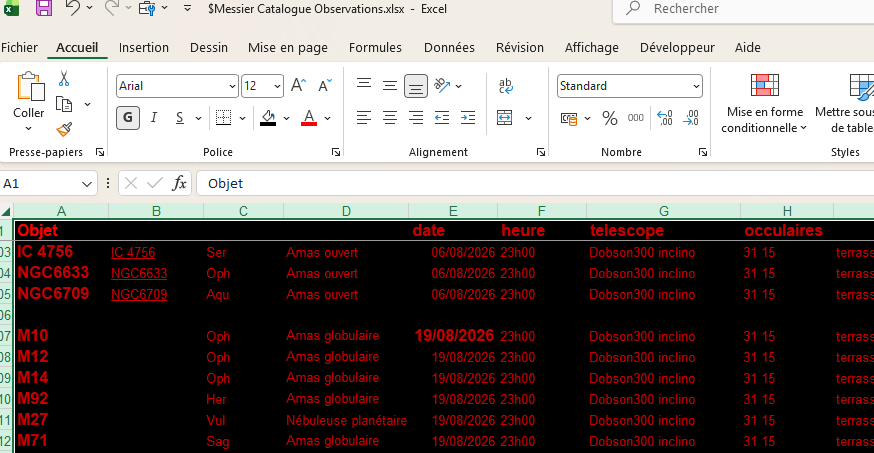Open Alignement settings dialog launcher

point(541,152)
